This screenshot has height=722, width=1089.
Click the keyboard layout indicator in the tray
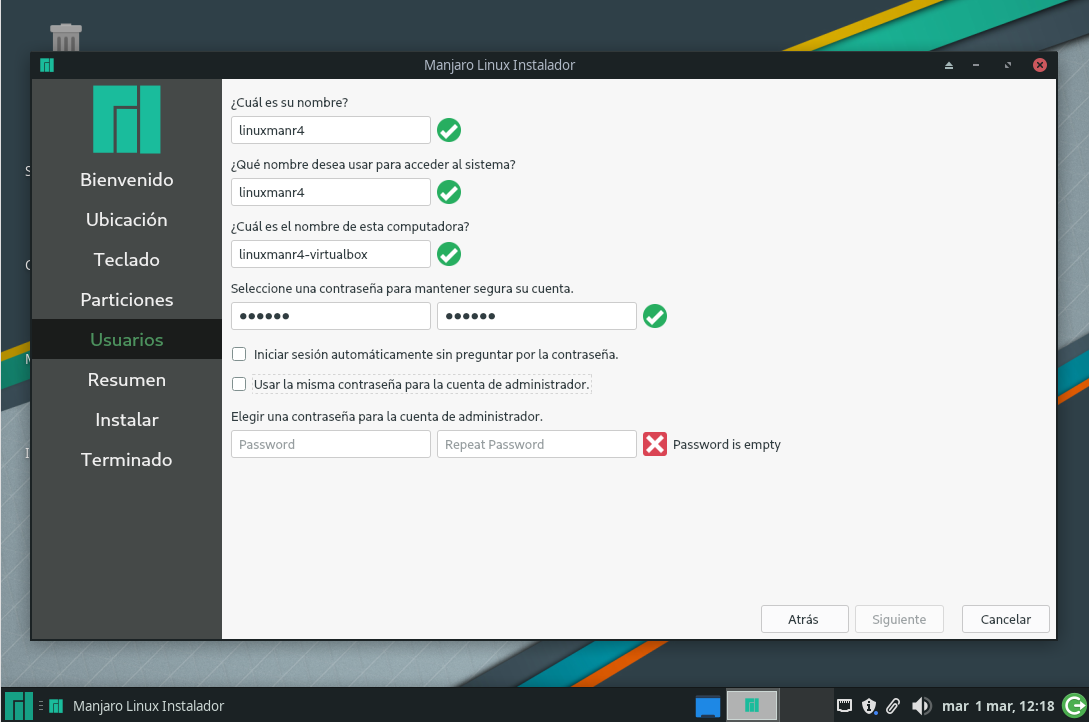pos(844,705)
